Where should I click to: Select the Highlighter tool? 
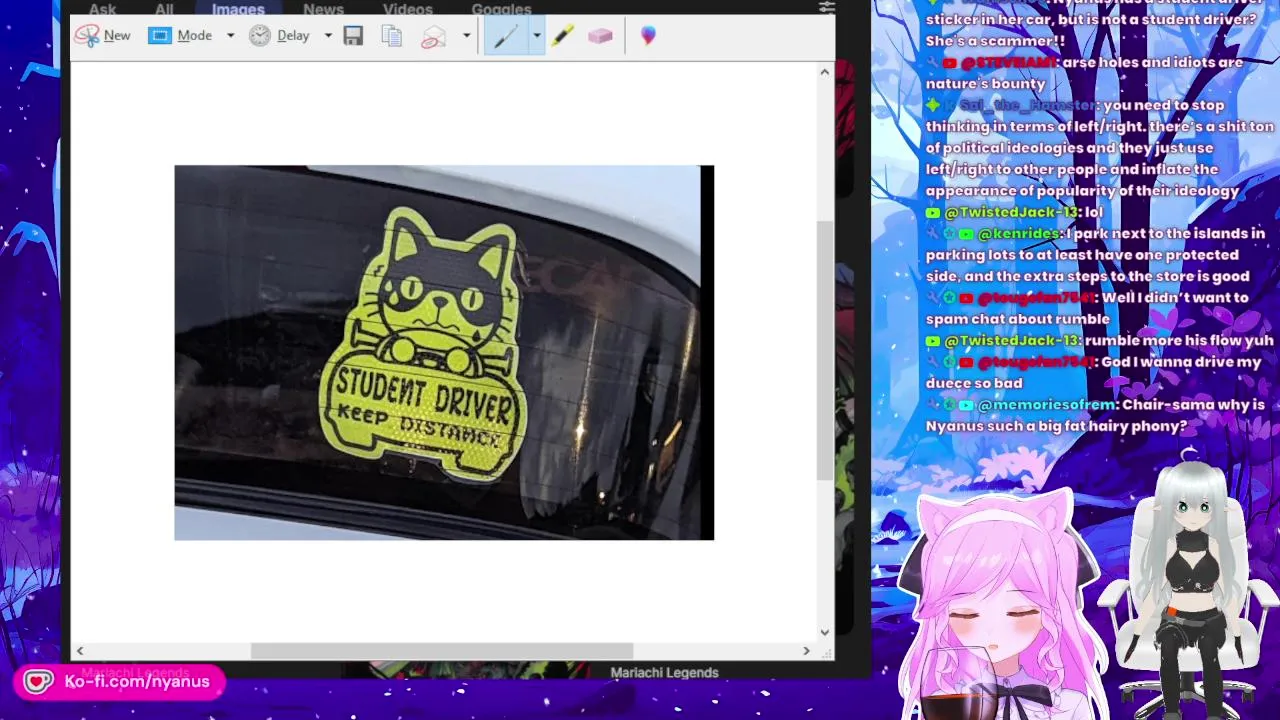click(x=562, y=36)
